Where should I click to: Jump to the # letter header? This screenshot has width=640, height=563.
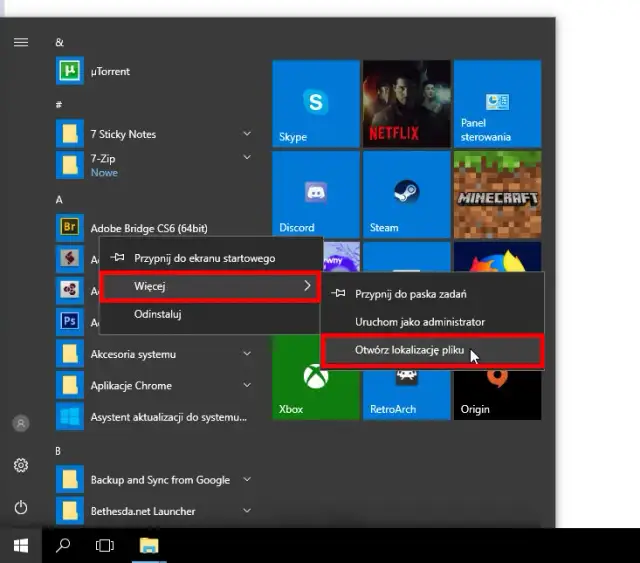[x=59, y=105]
